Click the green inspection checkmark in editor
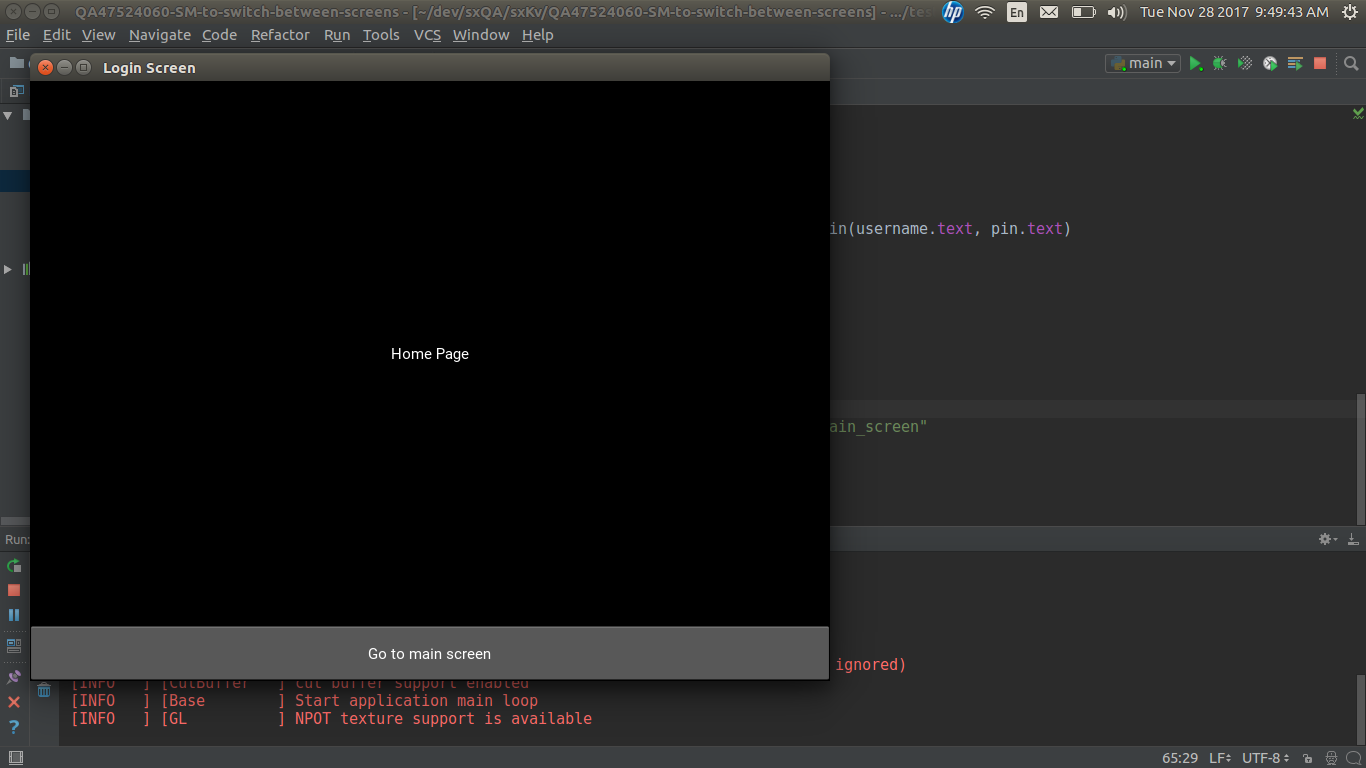Viewport: 1366px width, 768px height. (1358, 114)
